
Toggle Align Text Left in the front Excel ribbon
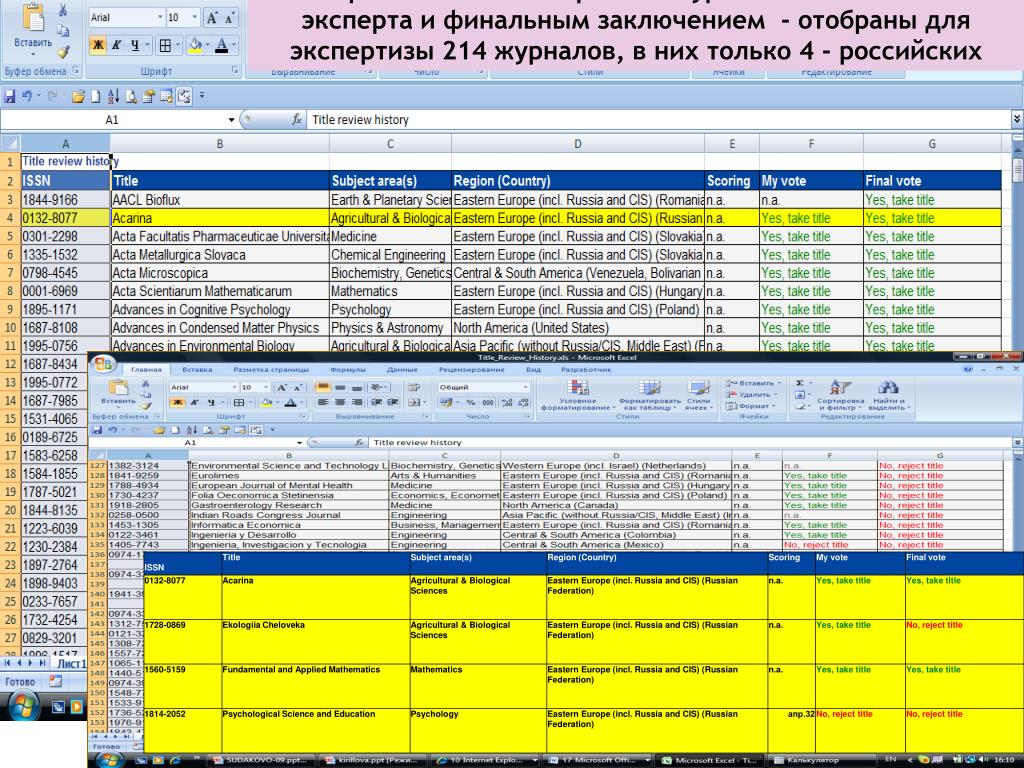tap(323, 402)
